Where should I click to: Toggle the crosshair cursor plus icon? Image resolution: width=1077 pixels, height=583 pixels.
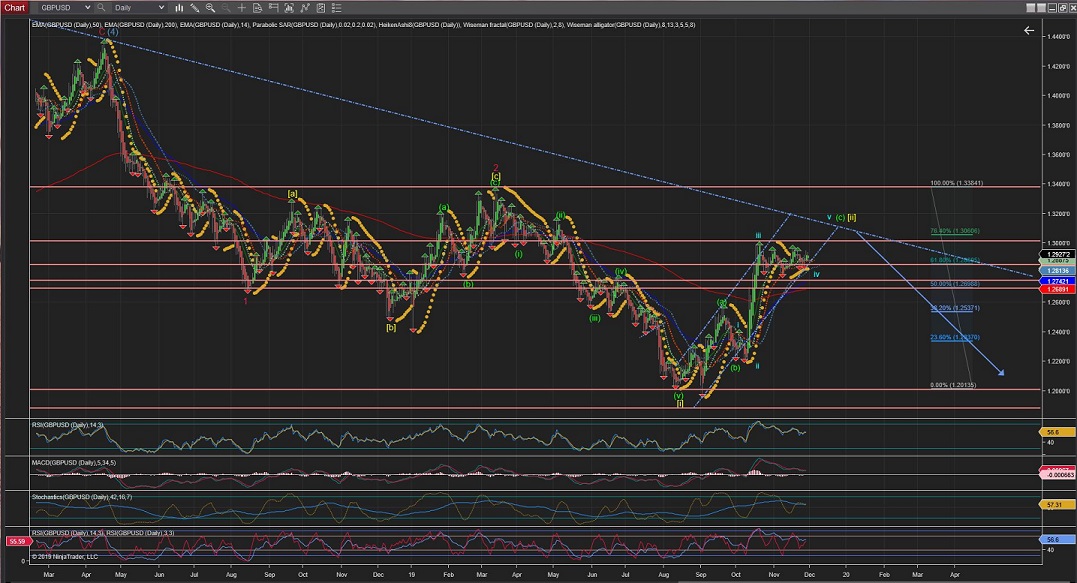tap(241, 7)
